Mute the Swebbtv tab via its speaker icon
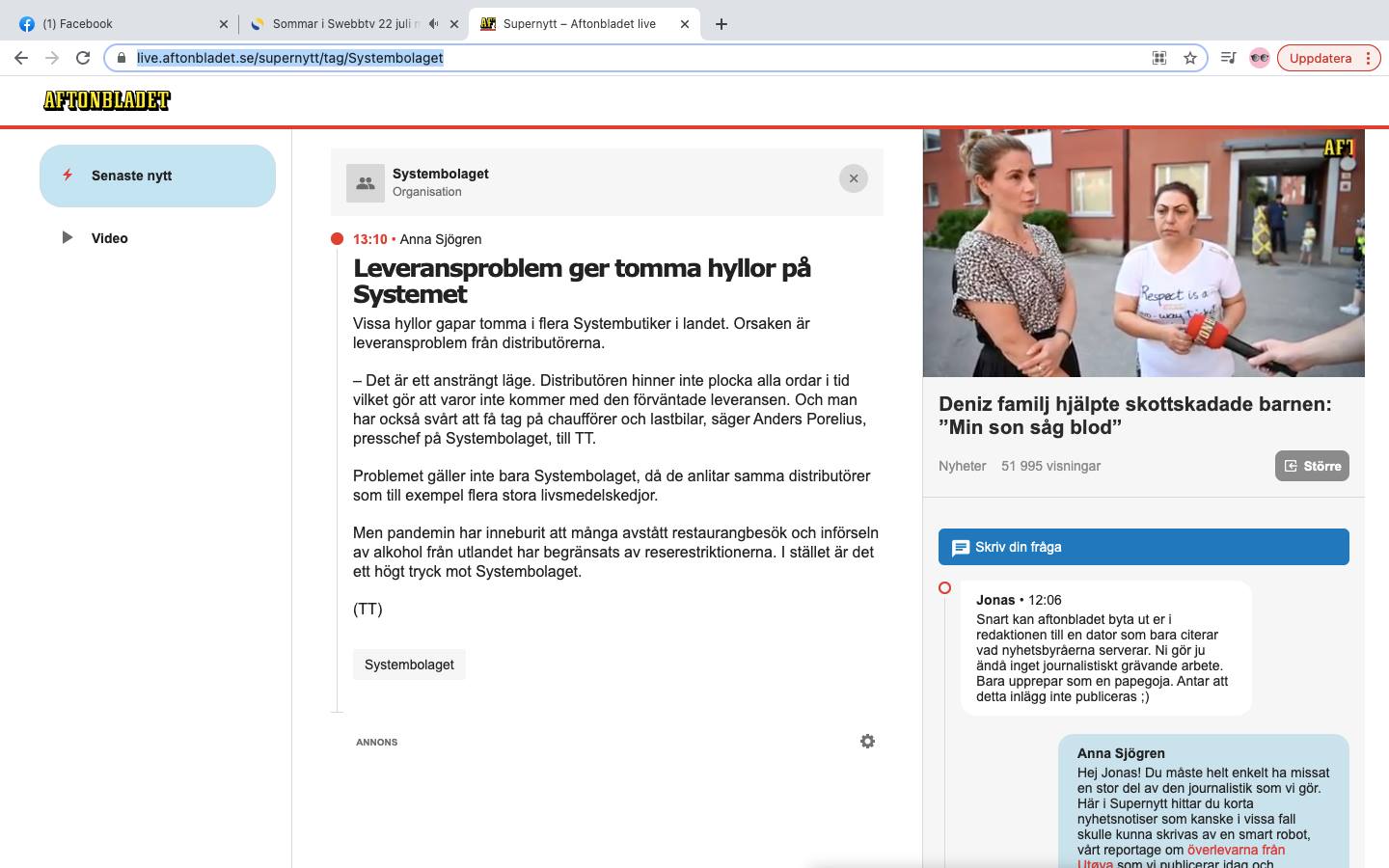The width and height of the screenshot is (1389, 868). [433, 23]
